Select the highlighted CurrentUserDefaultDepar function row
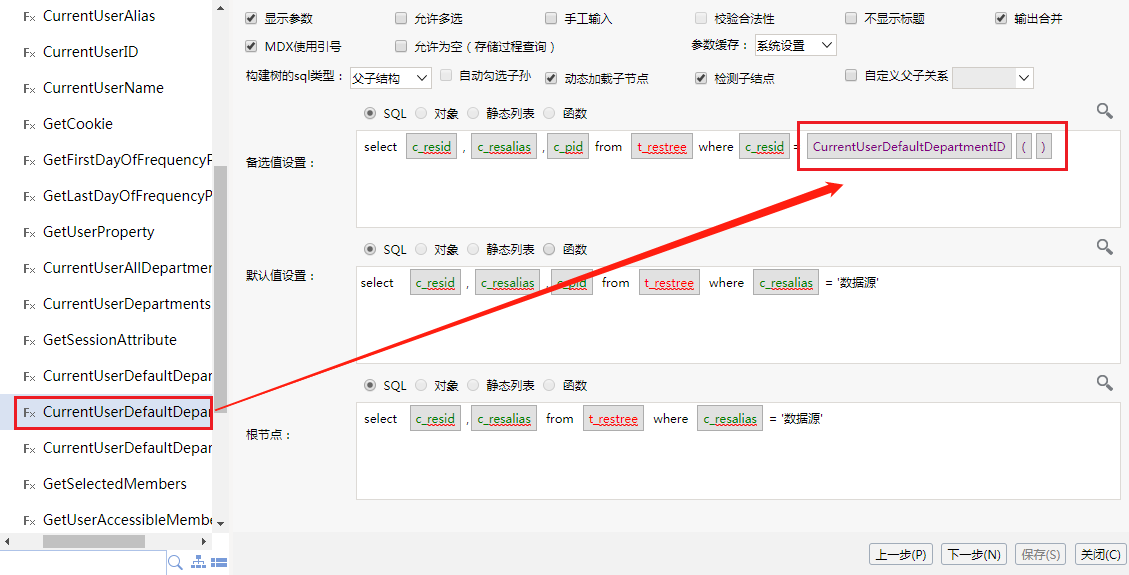Viewport: 1129px width, 575px height. pyautogui.click(x=114, y=412)
